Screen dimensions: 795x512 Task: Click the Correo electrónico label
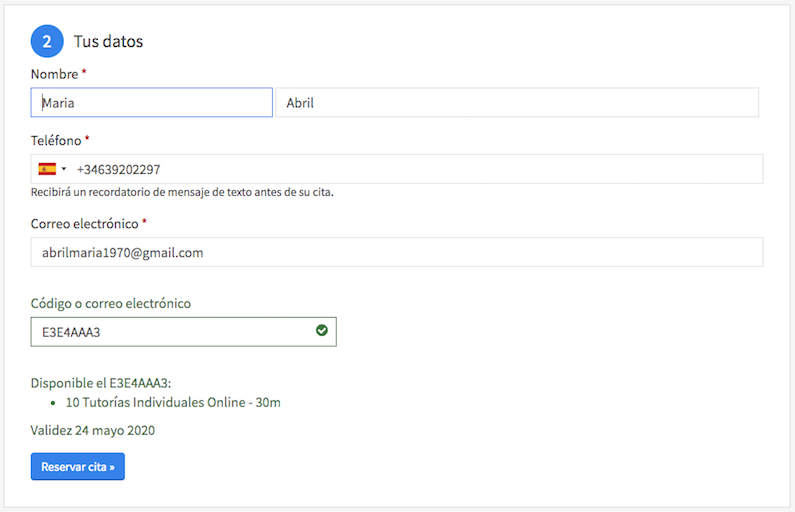[x=84, y=223]
